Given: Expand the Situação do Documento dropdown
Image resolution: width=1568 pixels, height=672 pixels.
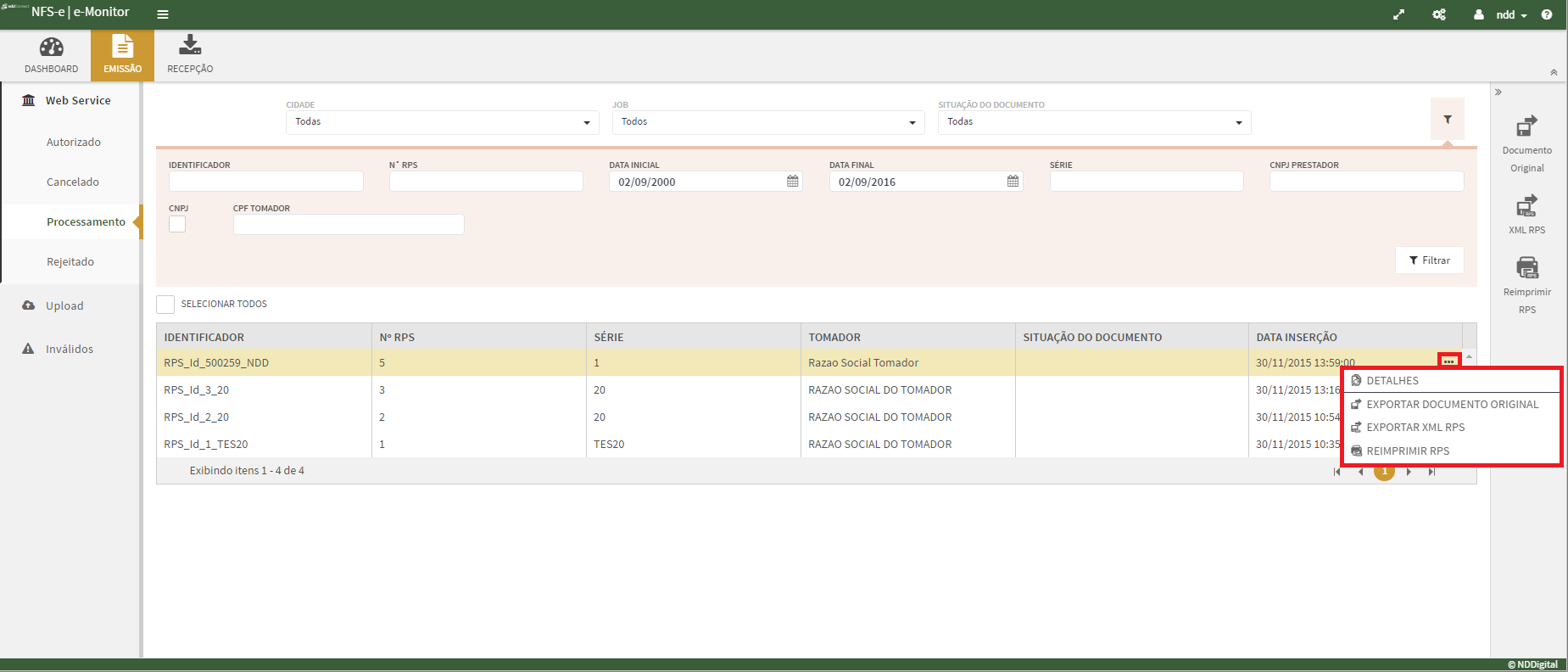Looking at the screenshot, I should (1094, 122).
